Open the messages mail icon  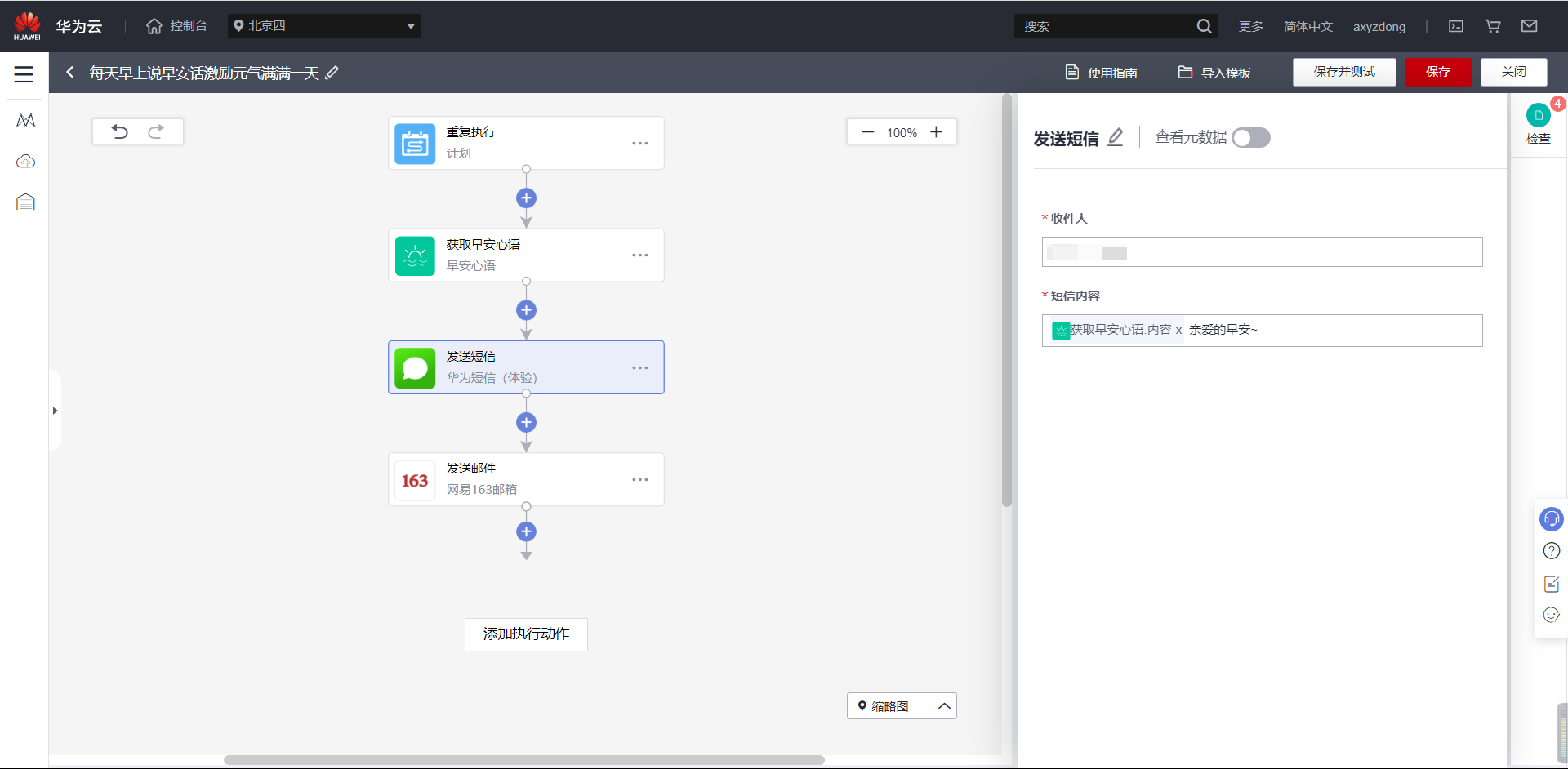1530,26
